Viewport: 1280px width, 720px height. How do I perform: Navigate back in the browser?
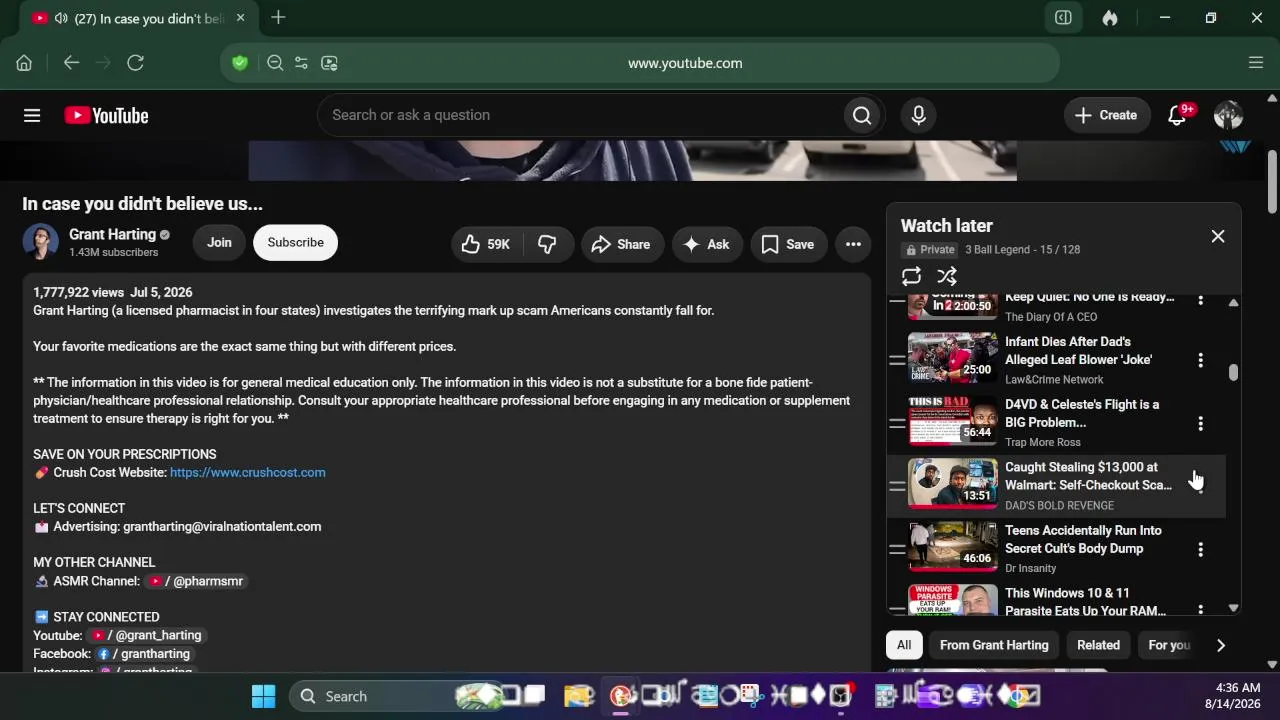click(71, 63)
